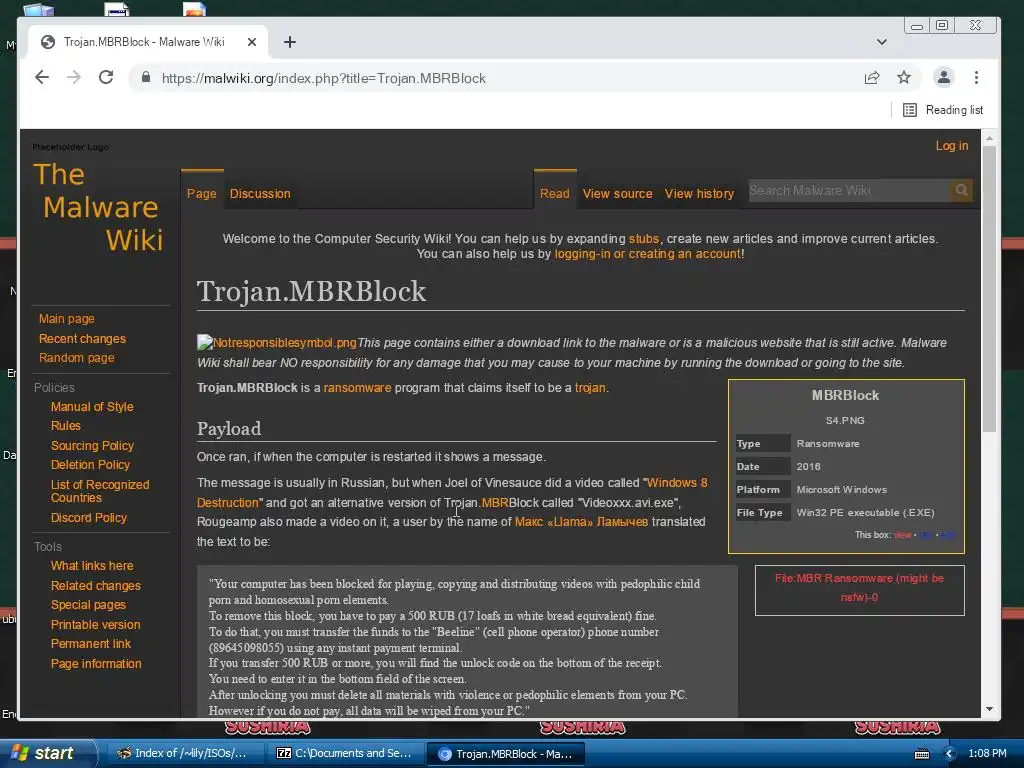Open a new tab with plus button

coord(290,42)
